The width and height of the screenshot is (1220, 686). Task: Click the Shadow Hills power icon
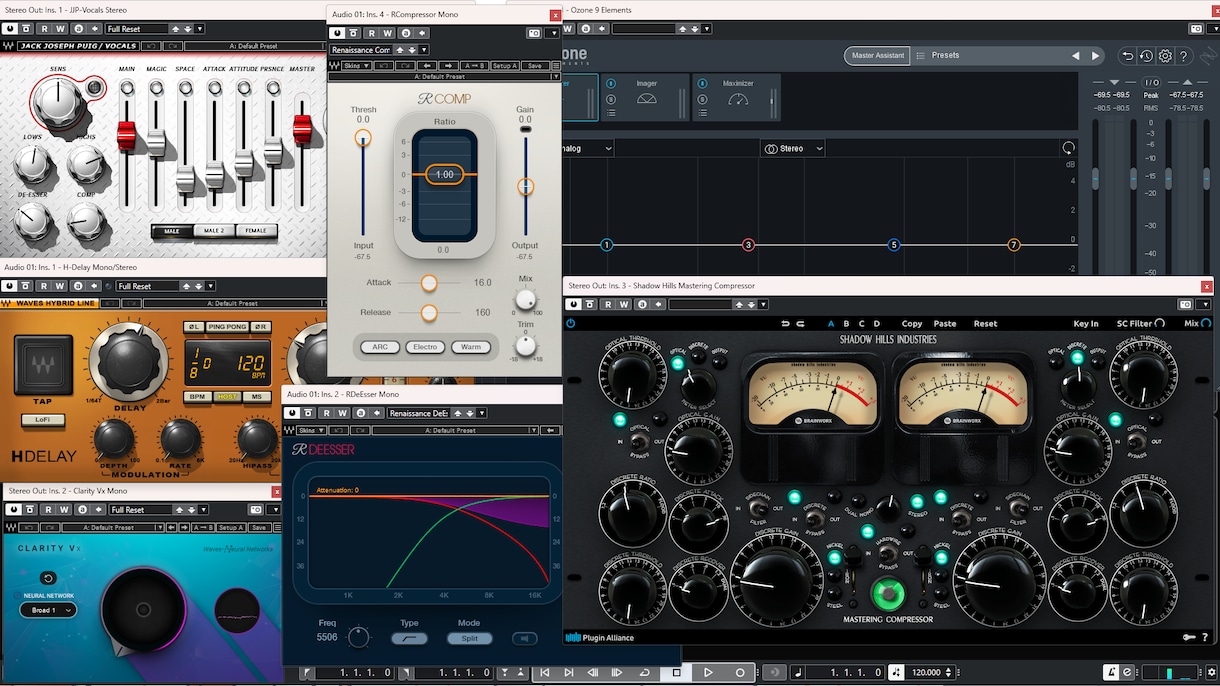[571, 323]
